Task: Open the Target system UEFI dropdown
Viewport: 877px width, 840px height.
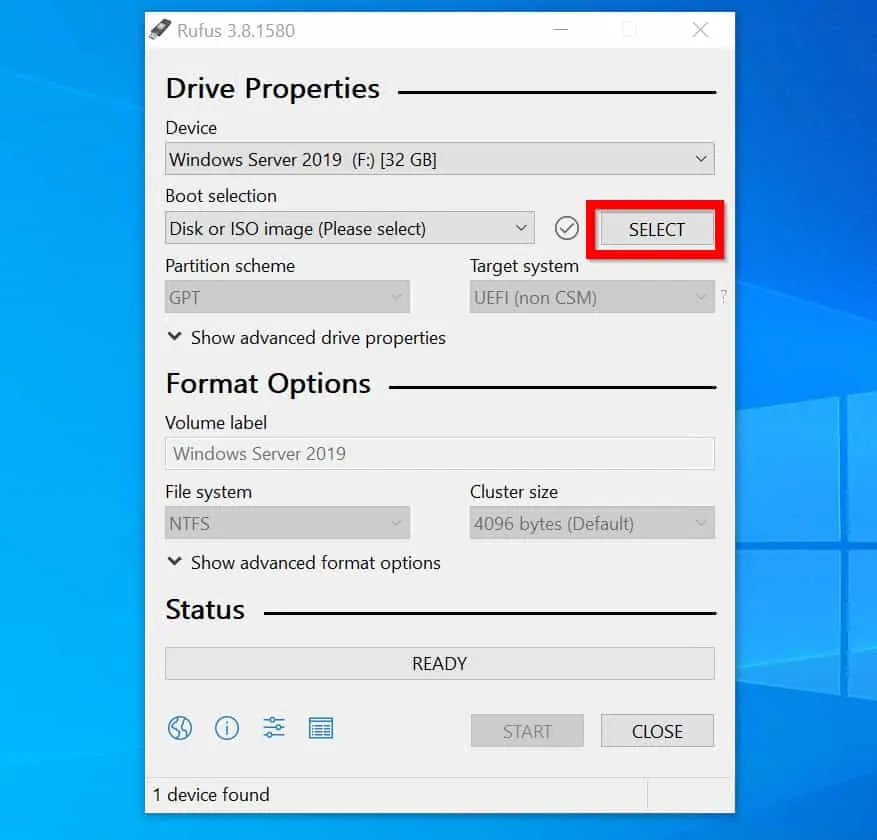Action: [591, 297]
